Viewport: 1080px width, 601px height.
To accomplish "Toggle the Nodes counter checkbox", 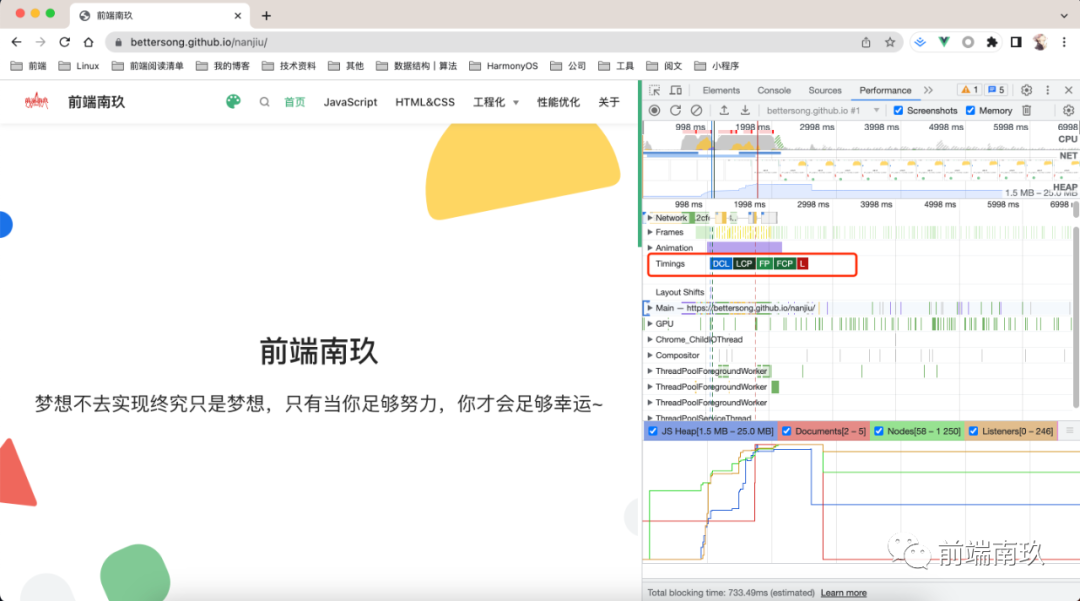I will tap(879, 431).
